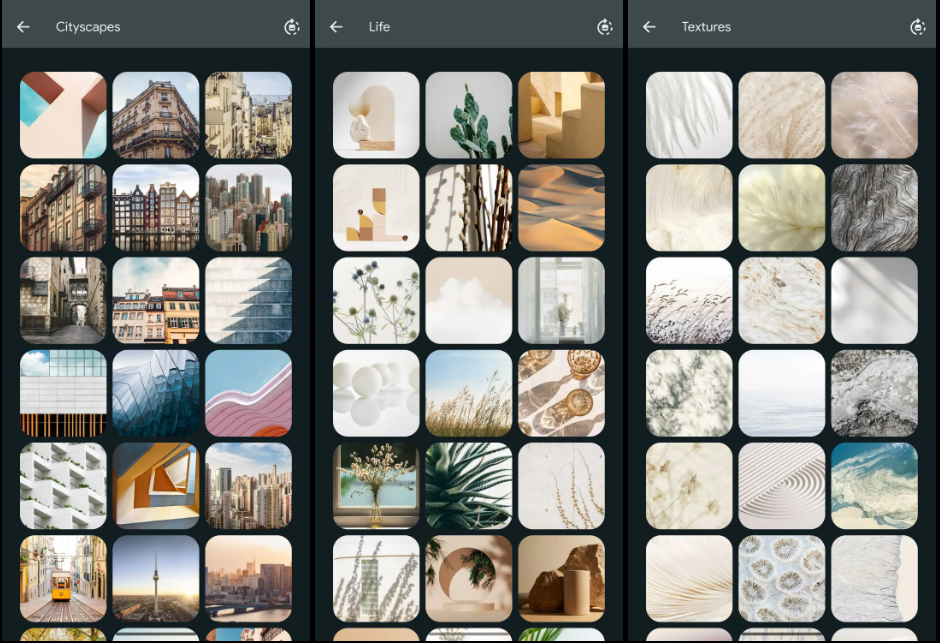Select the soft gray shadow streaks texture

coord(875,300)
